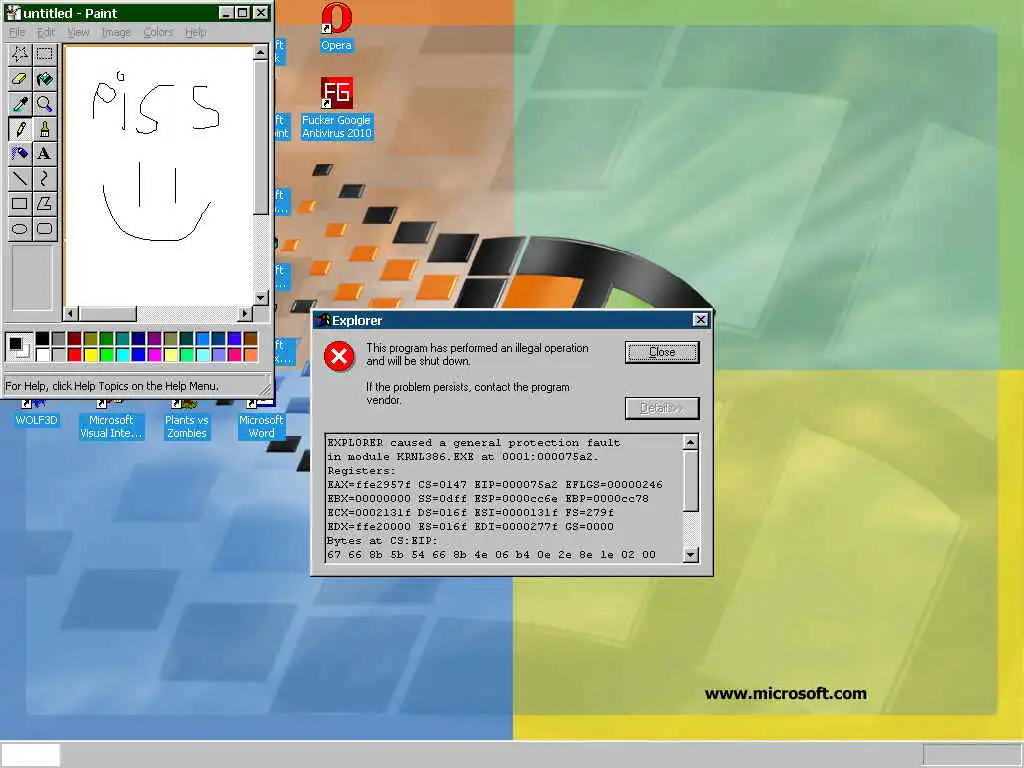
Task: Click Paint horizontal scroll right arrow
Action: pyautogui.click(x=245, y=313)
